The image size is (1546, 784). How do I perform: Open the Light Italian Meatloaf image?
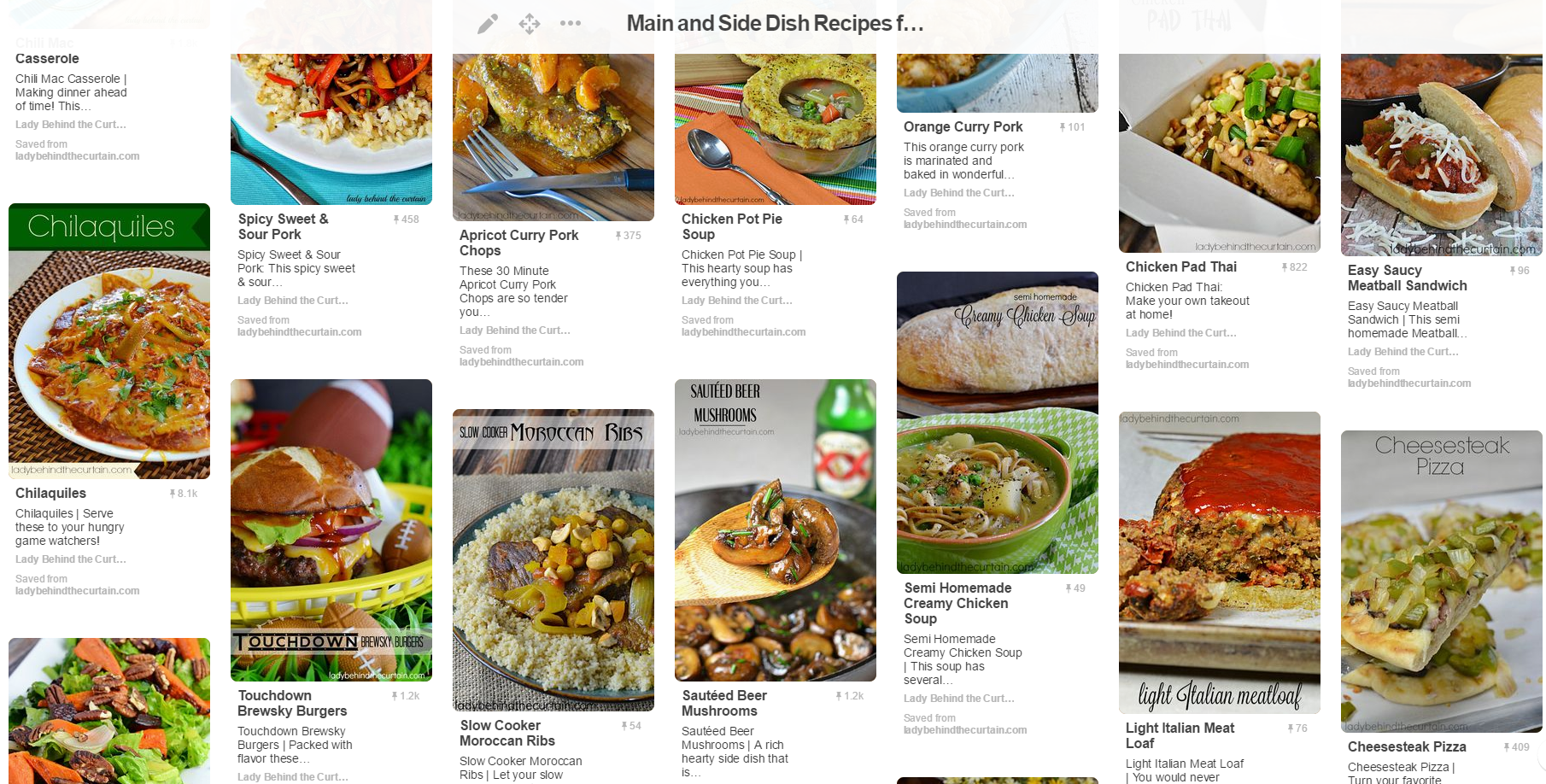click(1220, 563)
